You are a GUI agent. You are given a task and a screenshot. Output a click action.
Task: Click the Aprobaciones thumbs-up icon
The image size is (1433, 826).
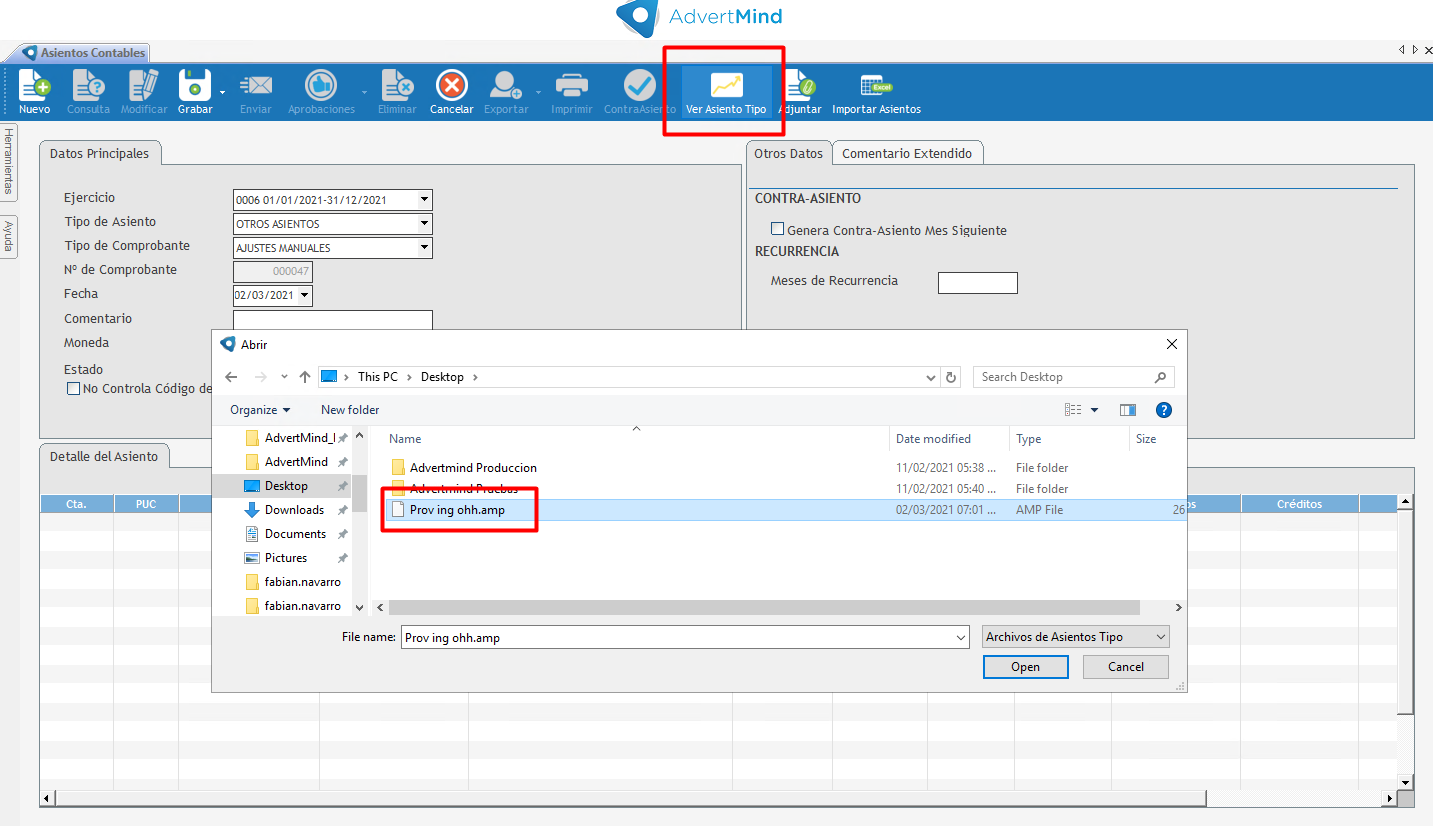click(320, 86)
